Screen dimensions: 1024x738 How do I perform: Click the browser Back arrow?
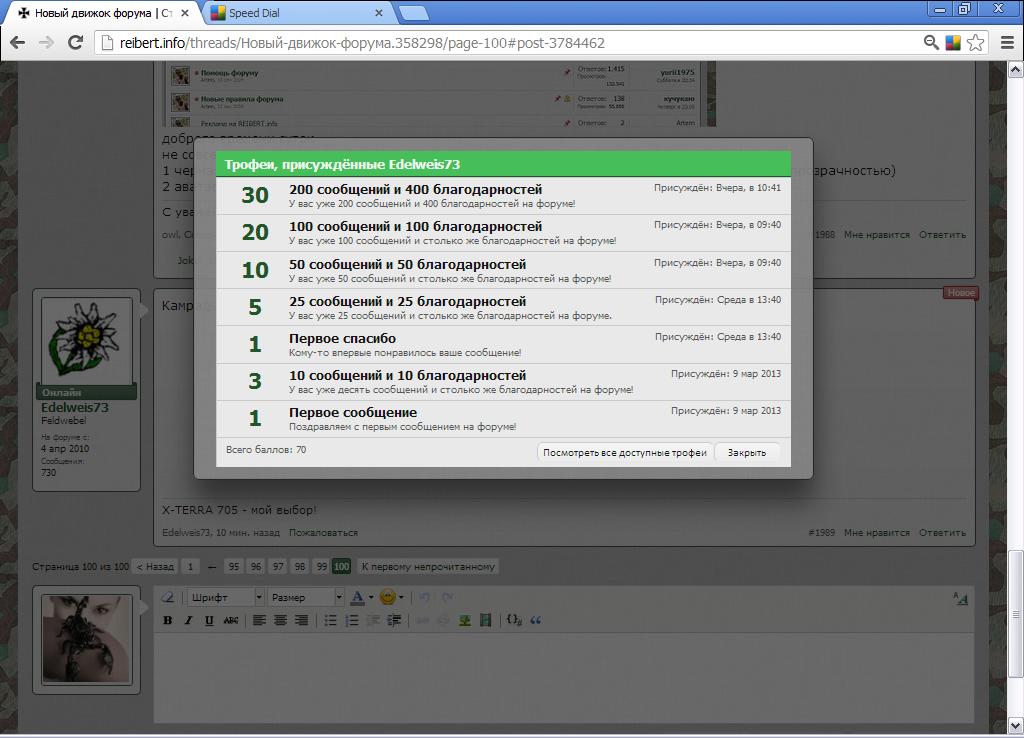(18, 42)
